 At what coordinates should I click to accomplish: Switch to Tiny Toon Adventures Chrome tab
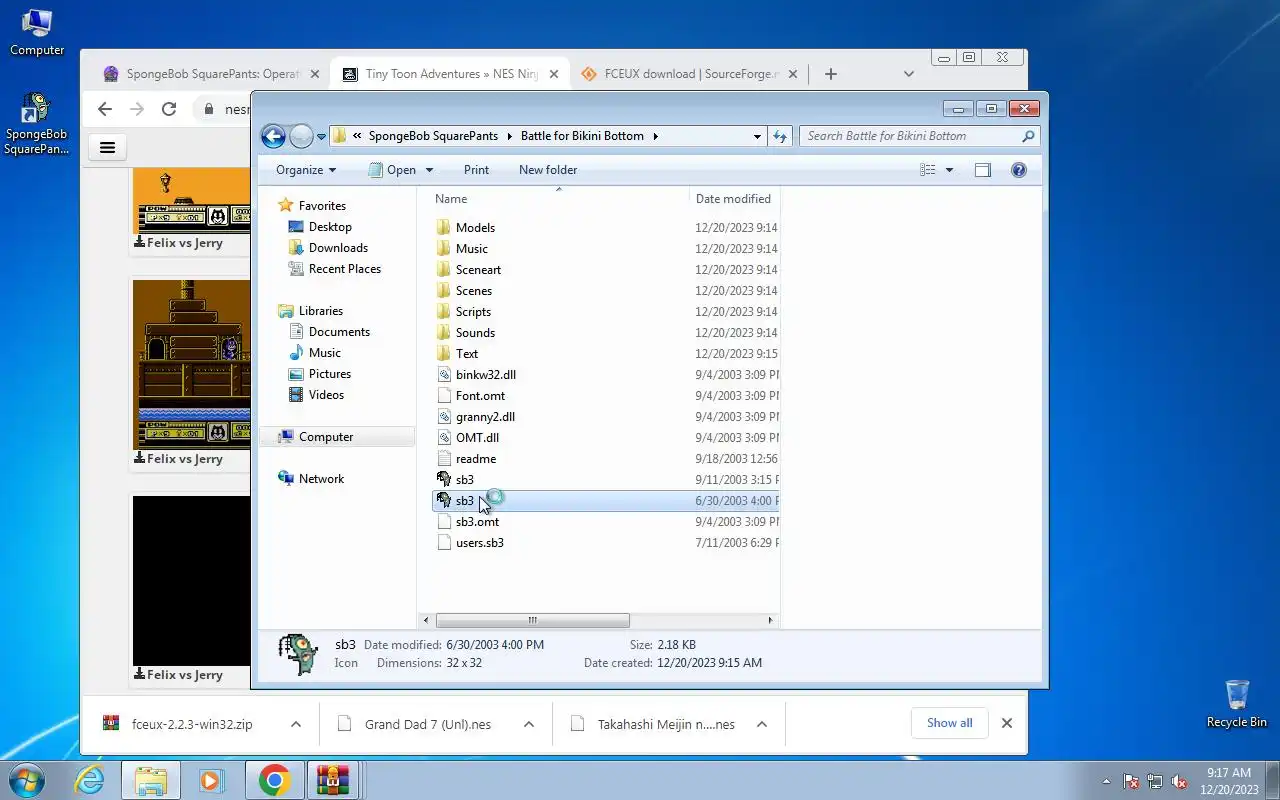[x=450, y=74]
